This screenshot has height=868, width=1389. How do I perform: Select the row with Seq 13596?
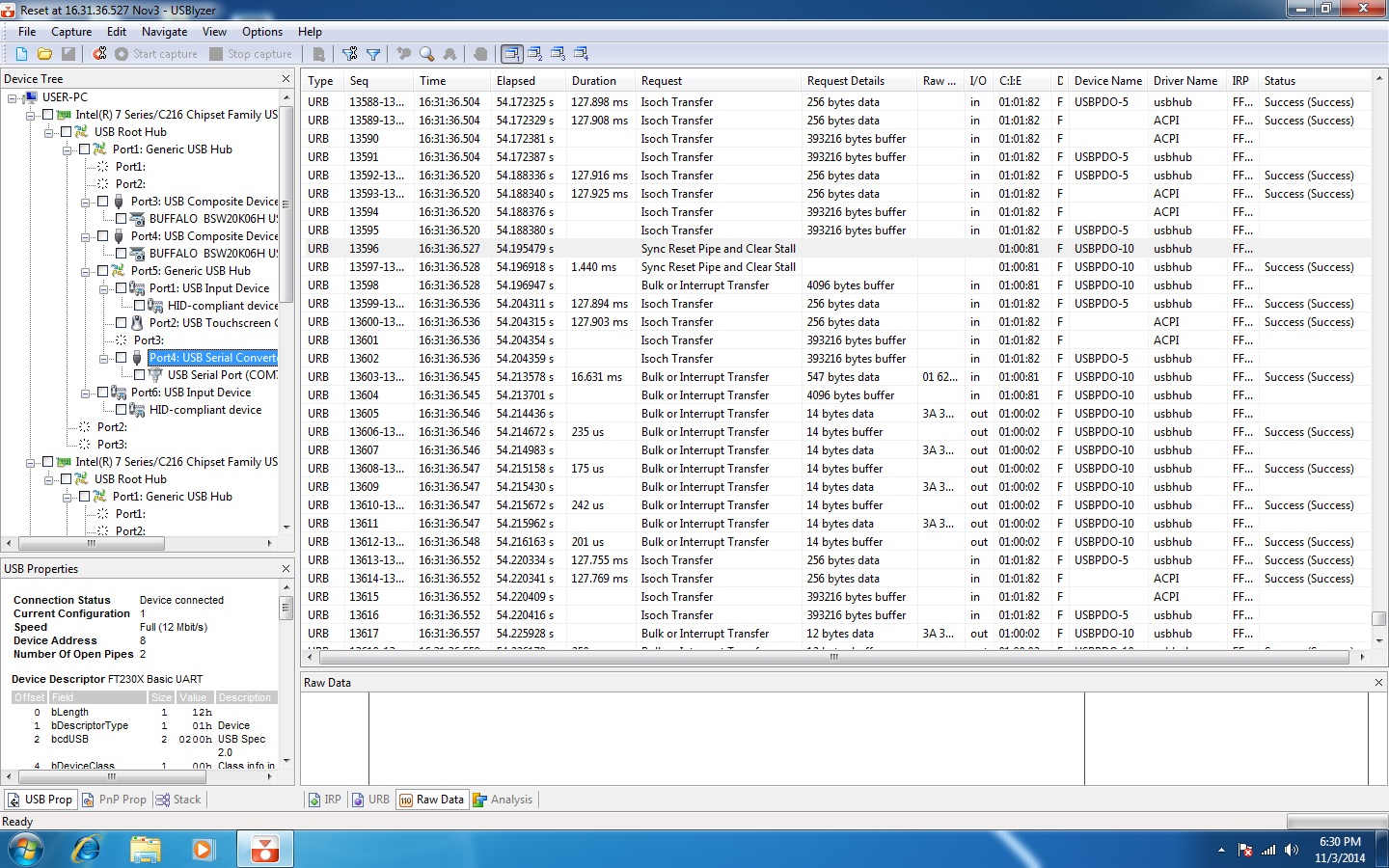coord(835,249)
